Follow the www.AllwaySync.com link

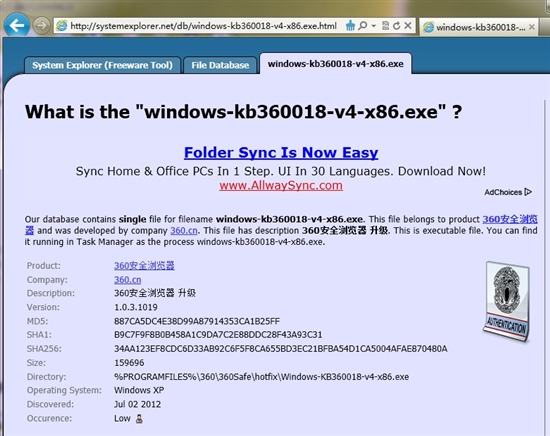281,185
